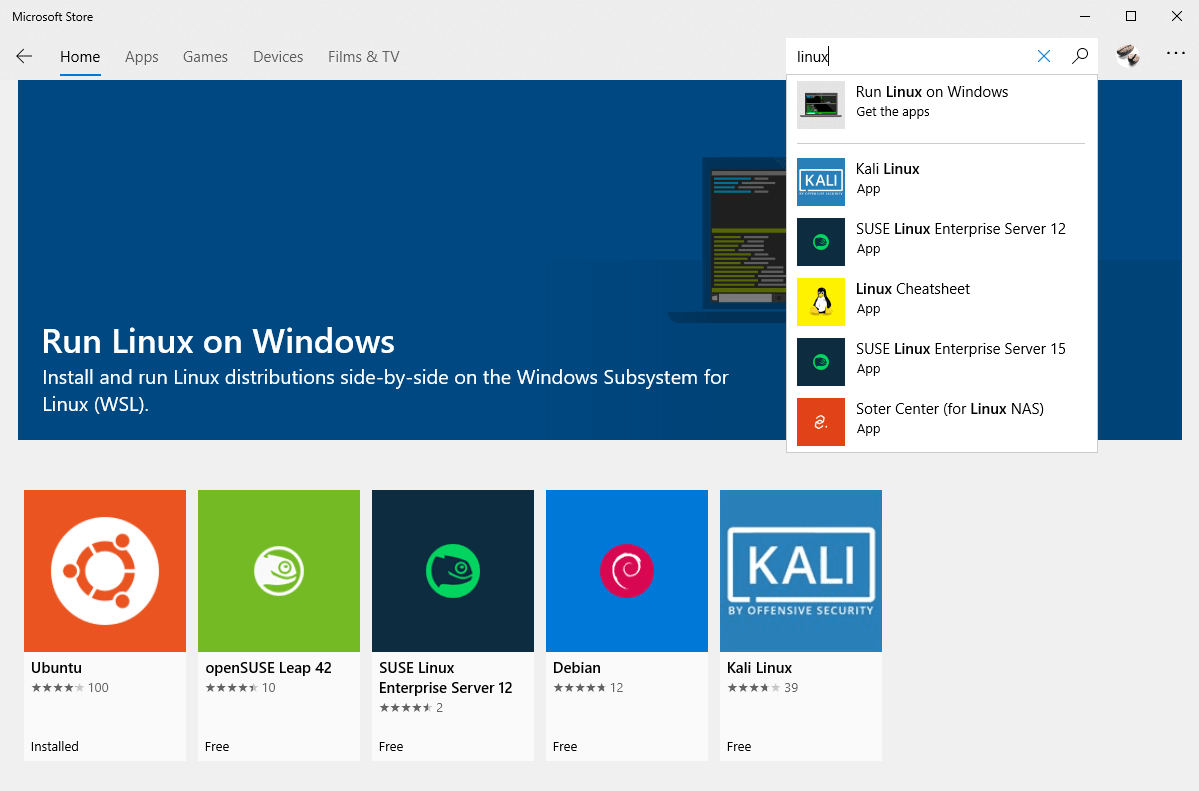Click the banner description about WSL
This screenshot has height=791, width=1199.
point(385,391)
